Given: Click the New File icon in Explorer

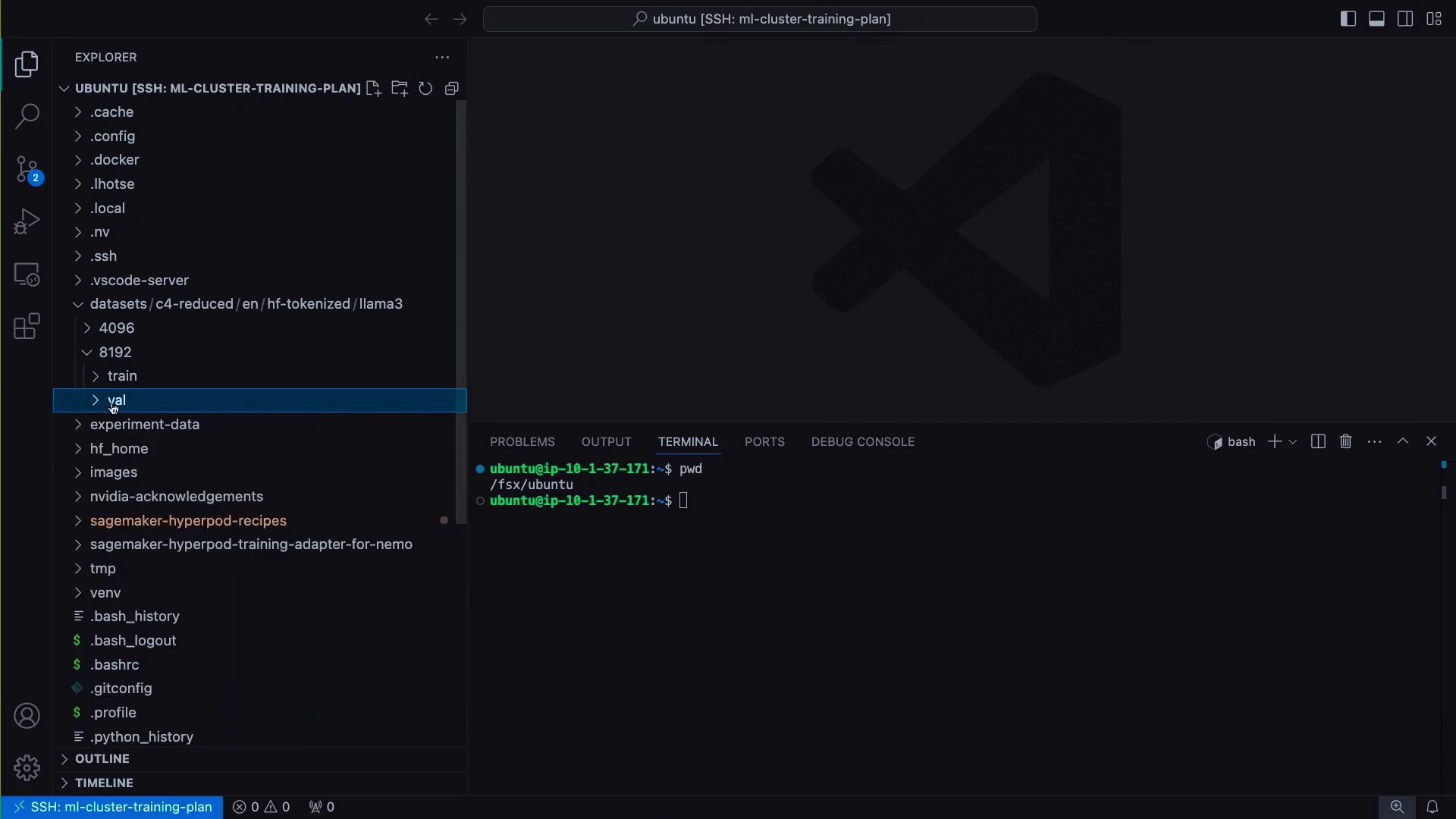Looking at the screenshot, I should [373, 89].
